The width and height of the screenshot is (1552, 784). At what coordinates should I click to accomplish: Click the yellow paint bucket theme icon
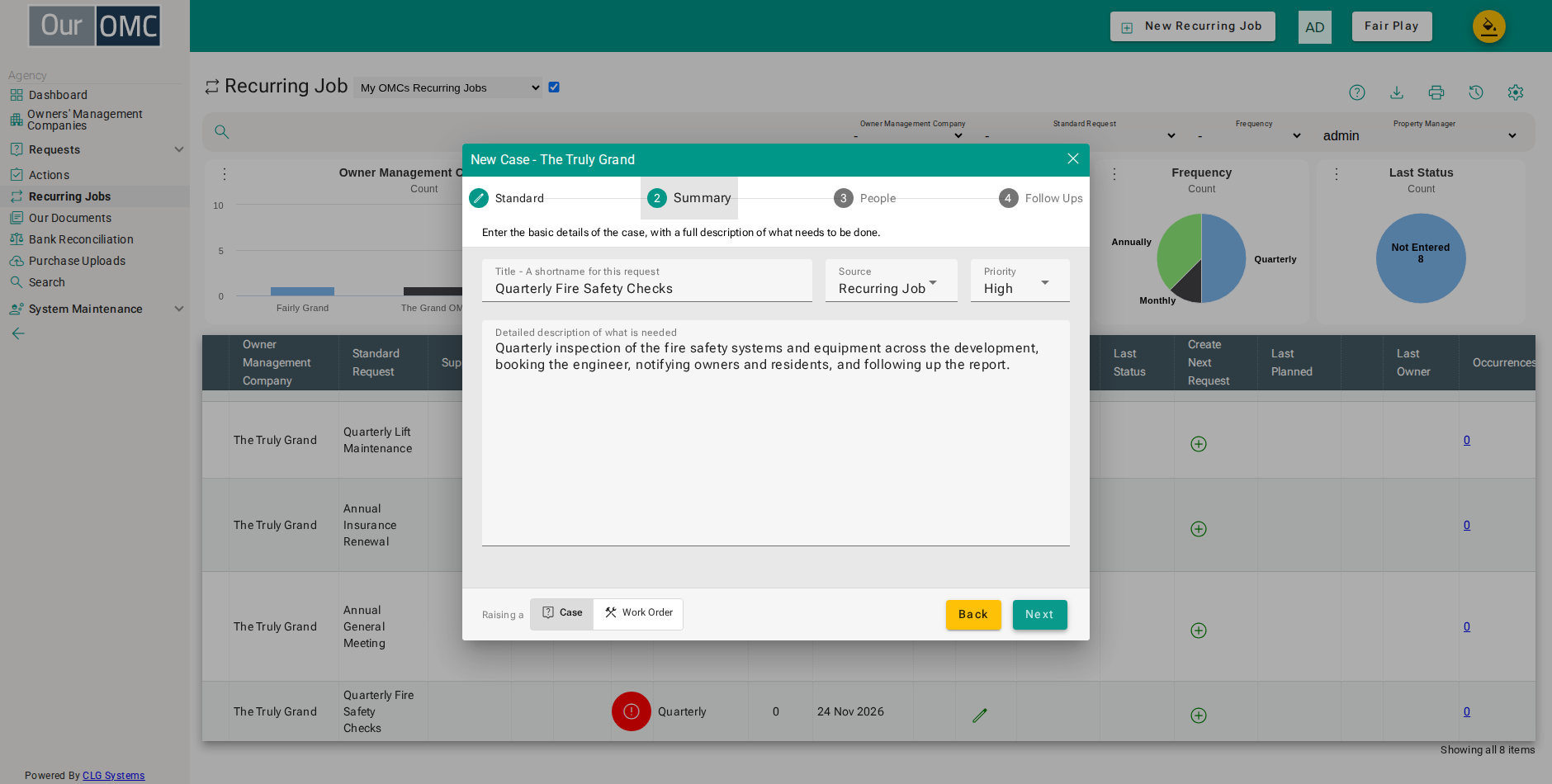tap(1489, 26)
